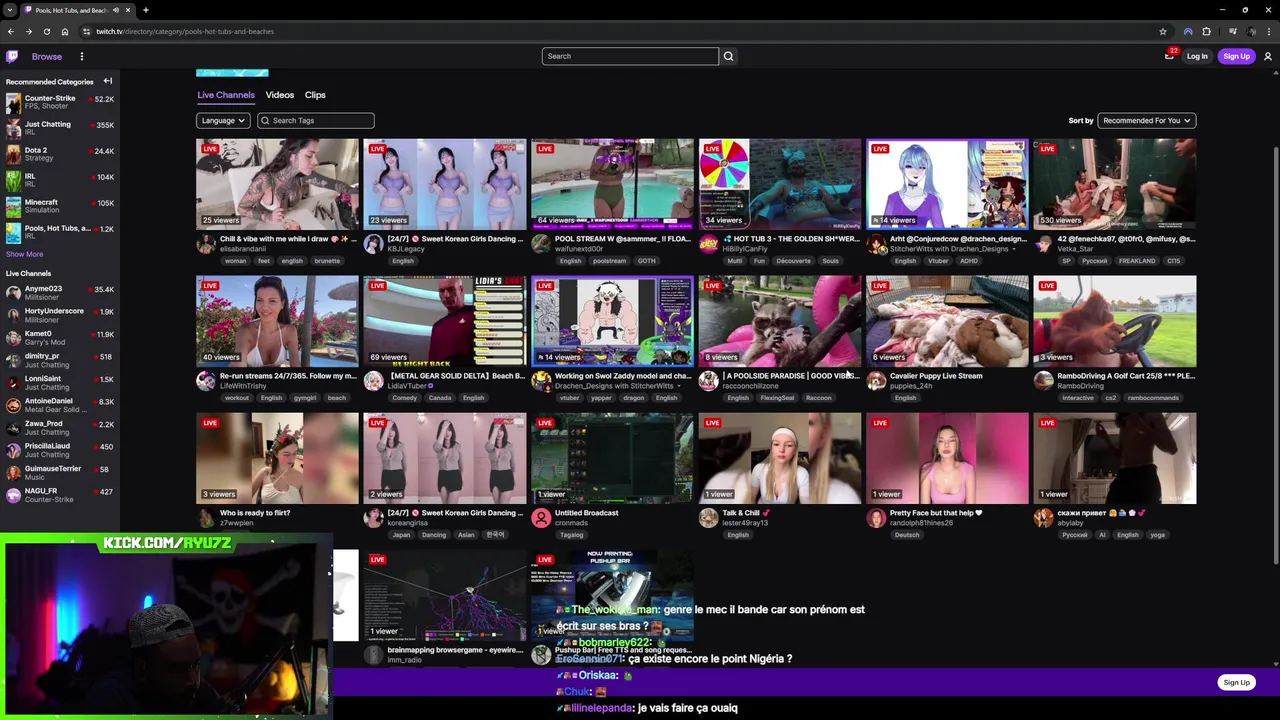The height and width of the screenshot is (720, 1280).
Task: Click the LidiaVTuber channel avatar
Action: point(373,380)
